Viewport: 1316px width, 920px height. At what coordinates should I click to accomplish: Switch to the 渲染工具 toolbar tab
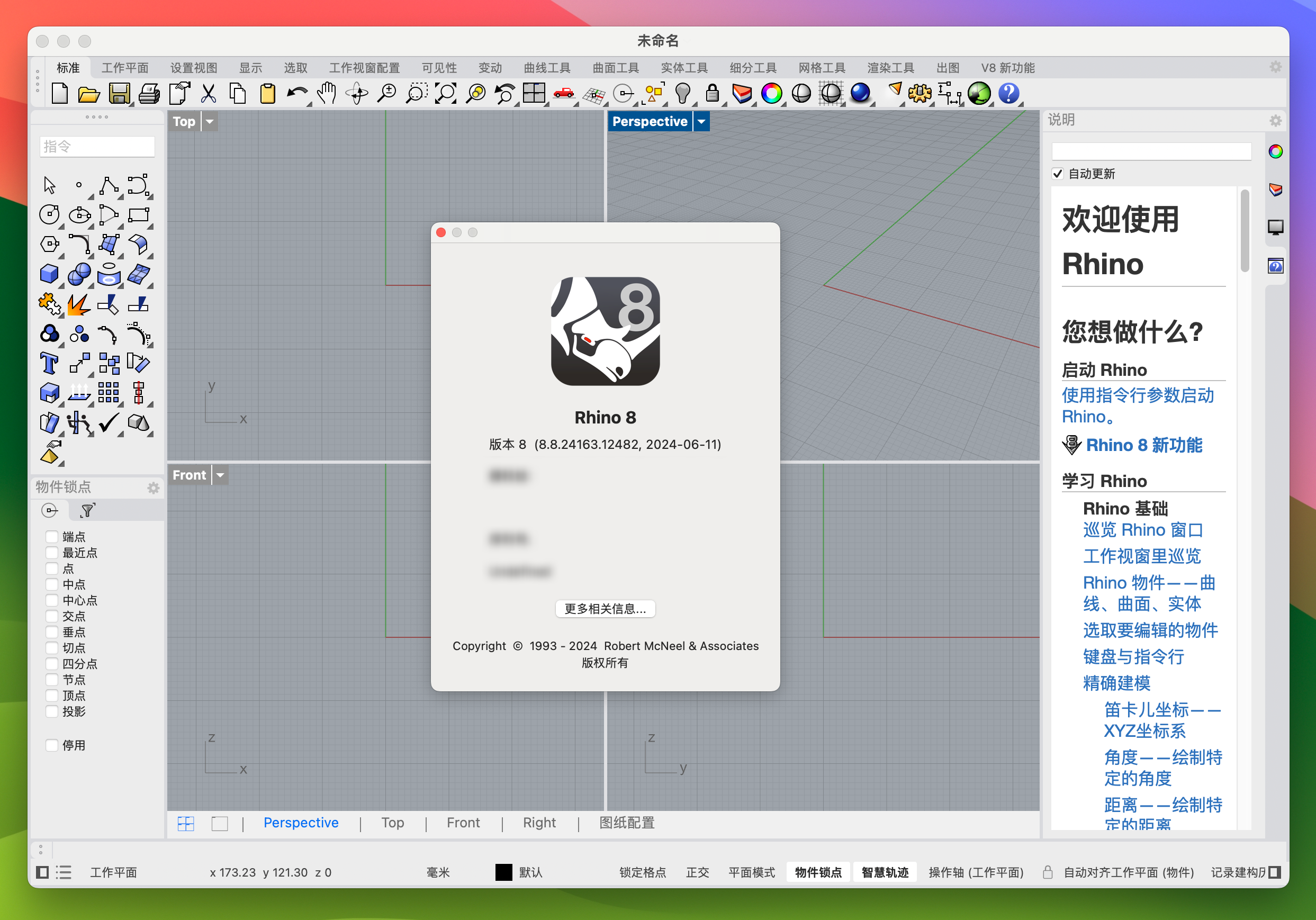(890, 68)
